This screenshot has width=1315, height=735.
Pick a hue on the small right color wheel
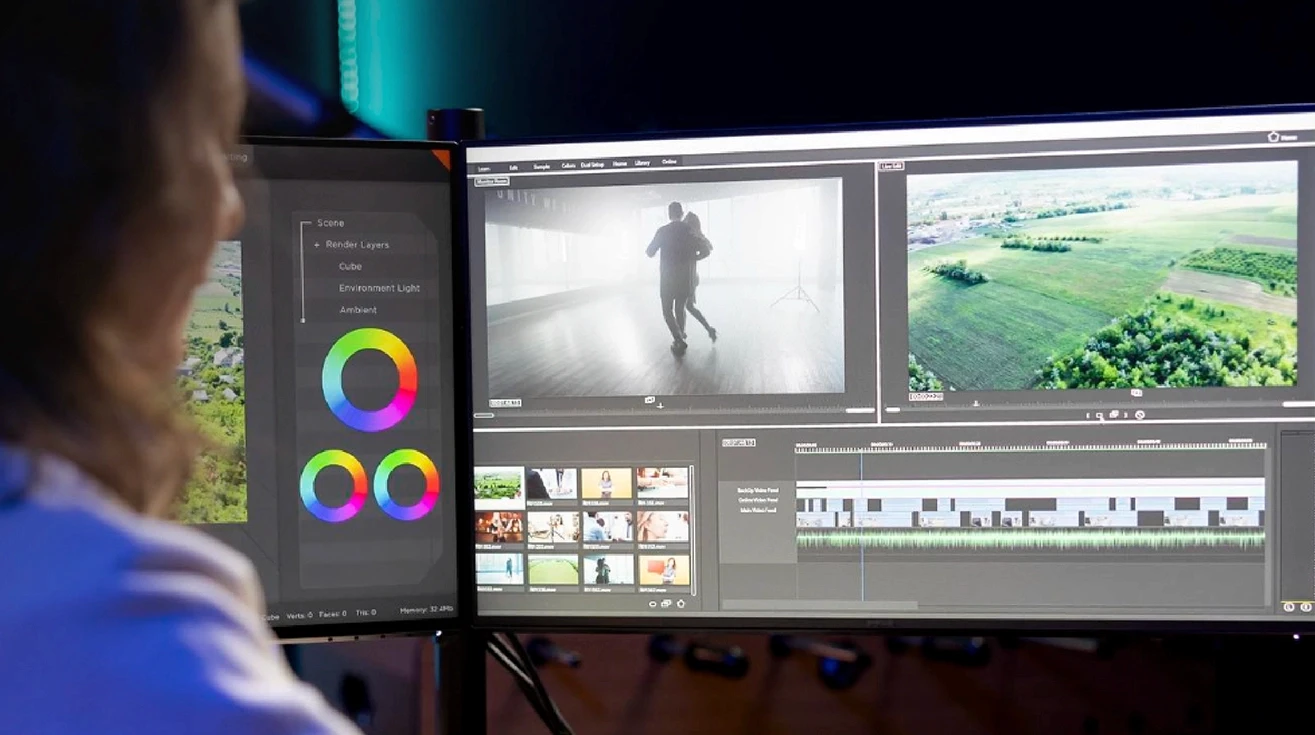[x=406, y=484]
